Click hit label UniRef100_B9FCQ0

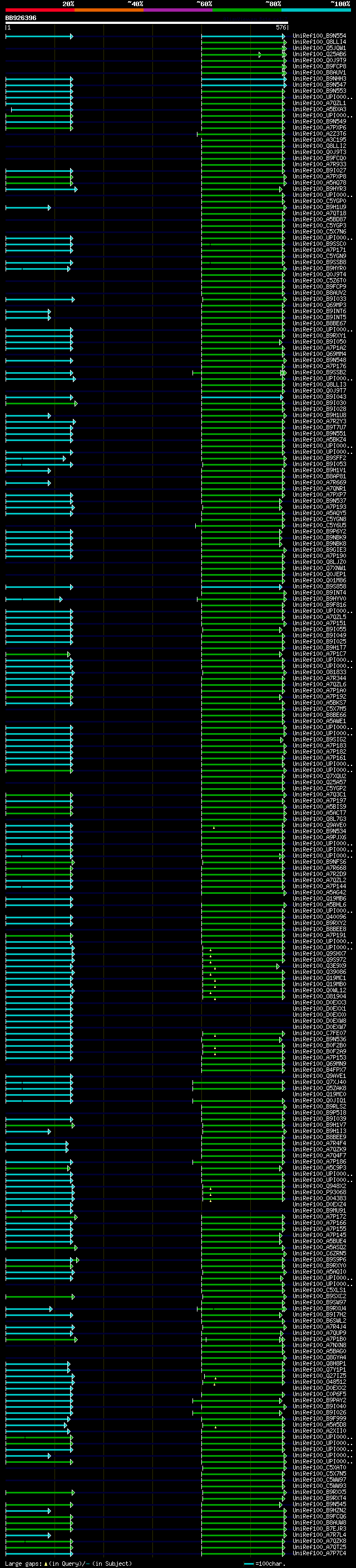319,159
